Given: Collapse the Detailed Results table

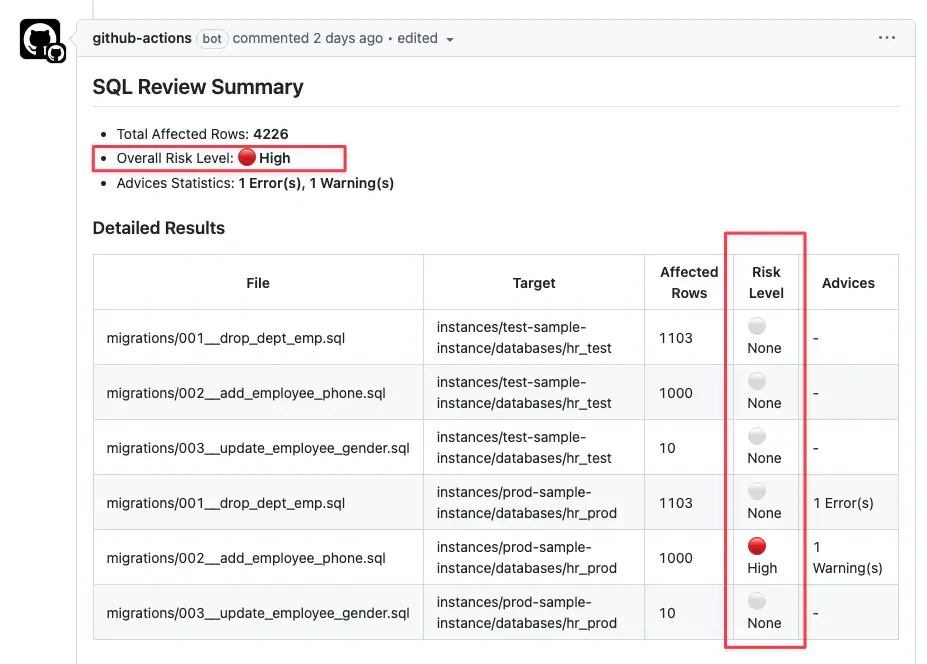Looking at the screenshot, I should point(159,228).
